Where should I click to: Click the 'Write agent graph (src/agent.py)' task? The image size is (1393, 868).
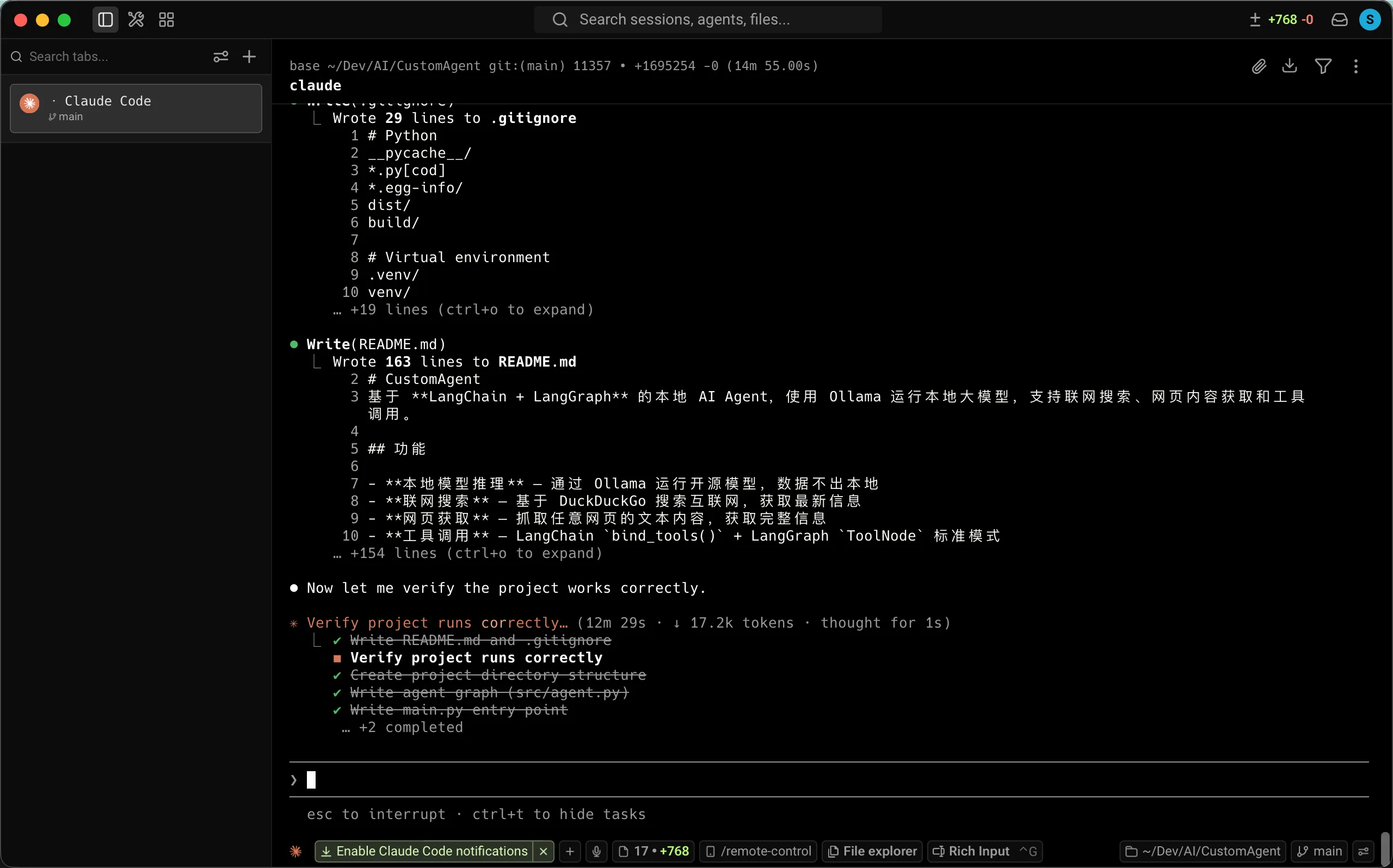point(489,692)
